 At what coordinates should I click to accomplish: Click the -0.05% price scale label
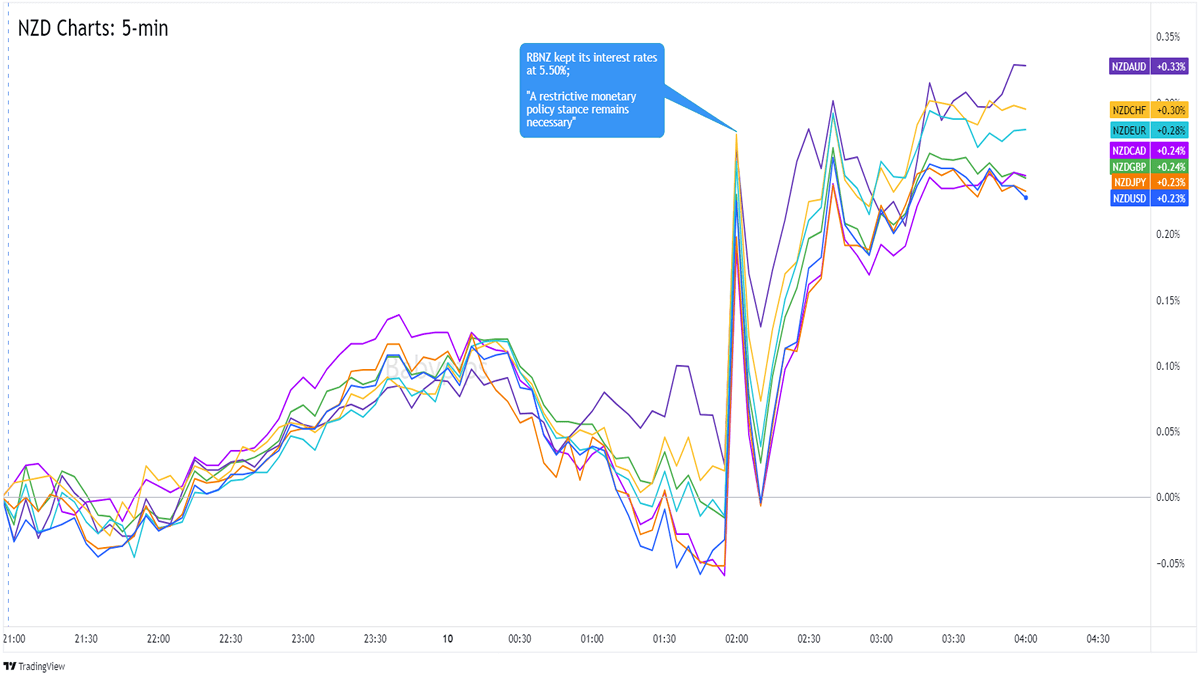pyautogui.click(x=1167, y=563)
